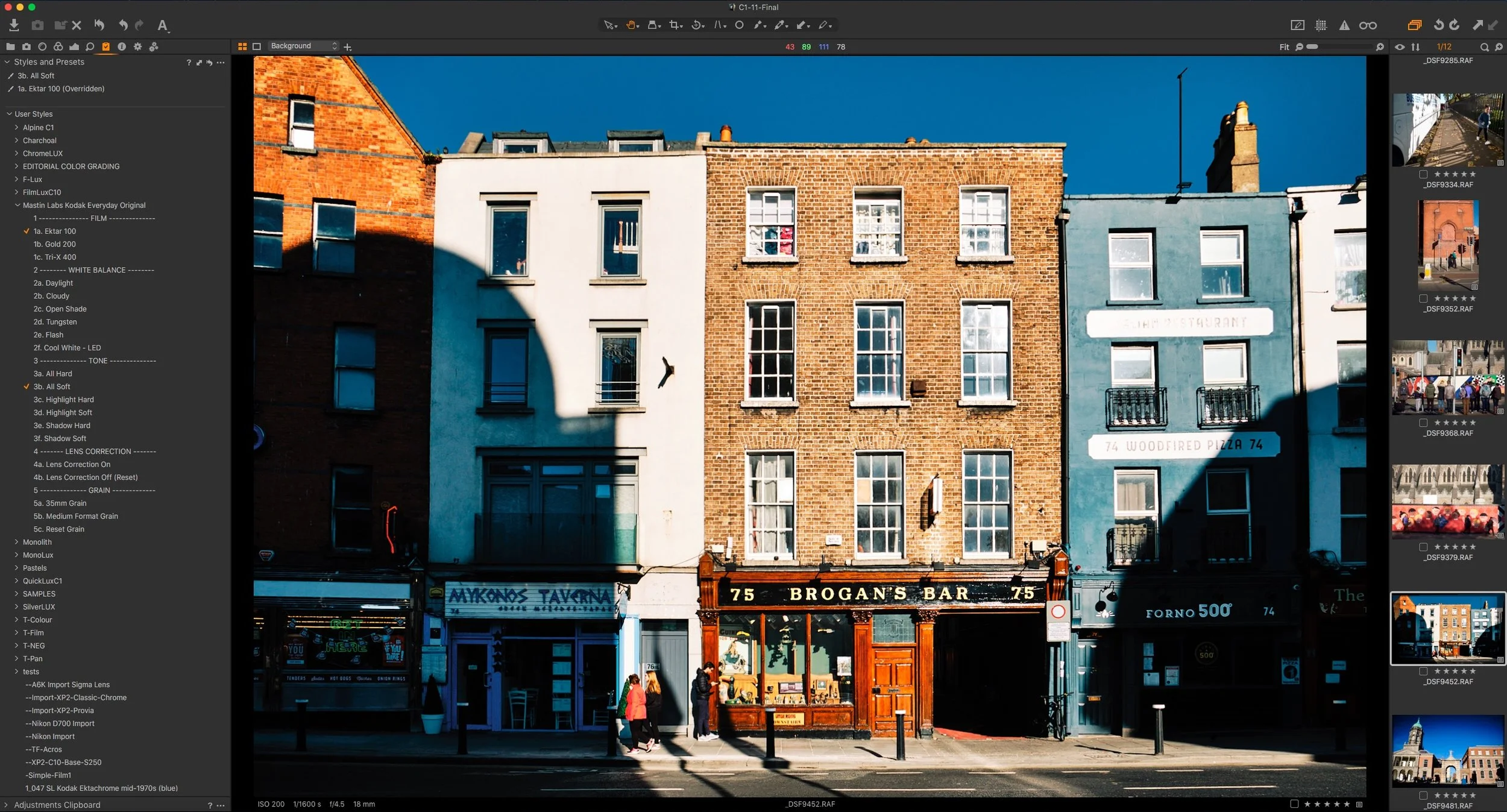1507x812 pixels.
Task: Expand the EDITORIAL COLOR GRADING folder
Action: 16,166
